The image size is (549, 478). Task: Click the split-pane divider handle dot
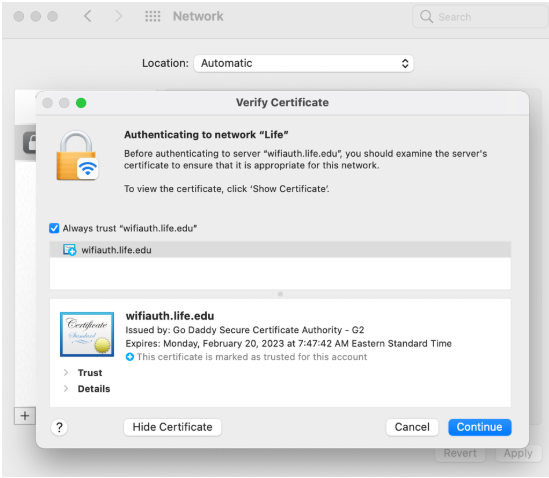[280, 294]
